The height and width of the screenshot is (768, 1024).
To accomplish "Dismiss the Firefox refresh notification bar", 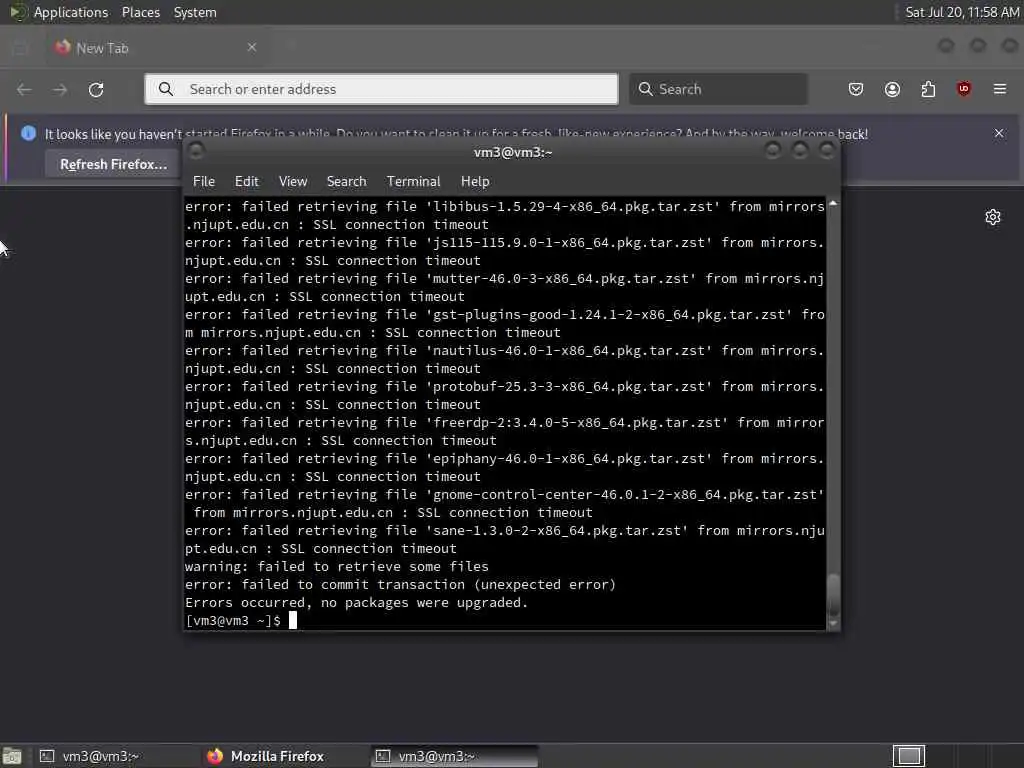I will 999,133.
